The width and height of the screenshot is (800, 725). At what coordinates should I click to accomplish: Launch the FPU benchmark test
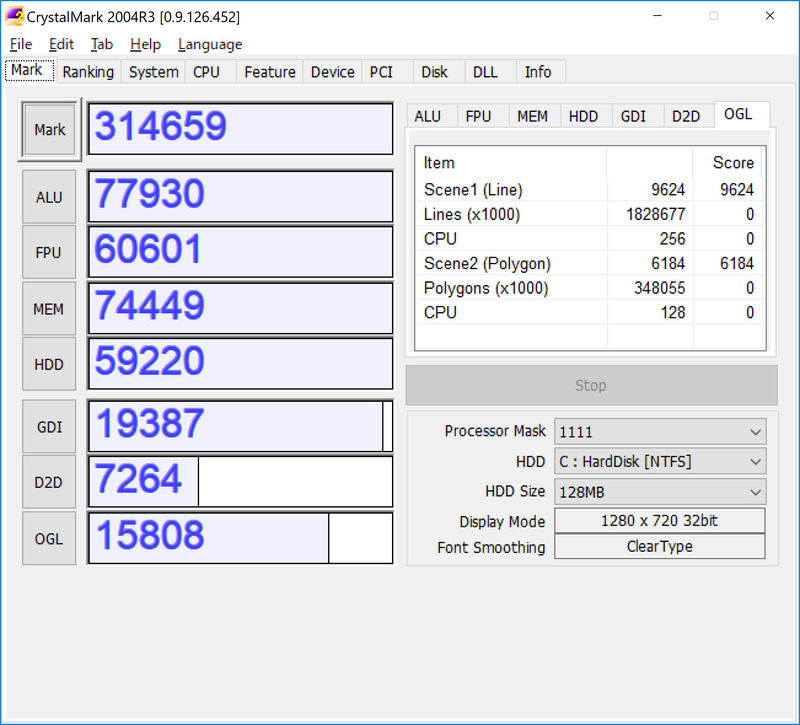tap(48, 252)
